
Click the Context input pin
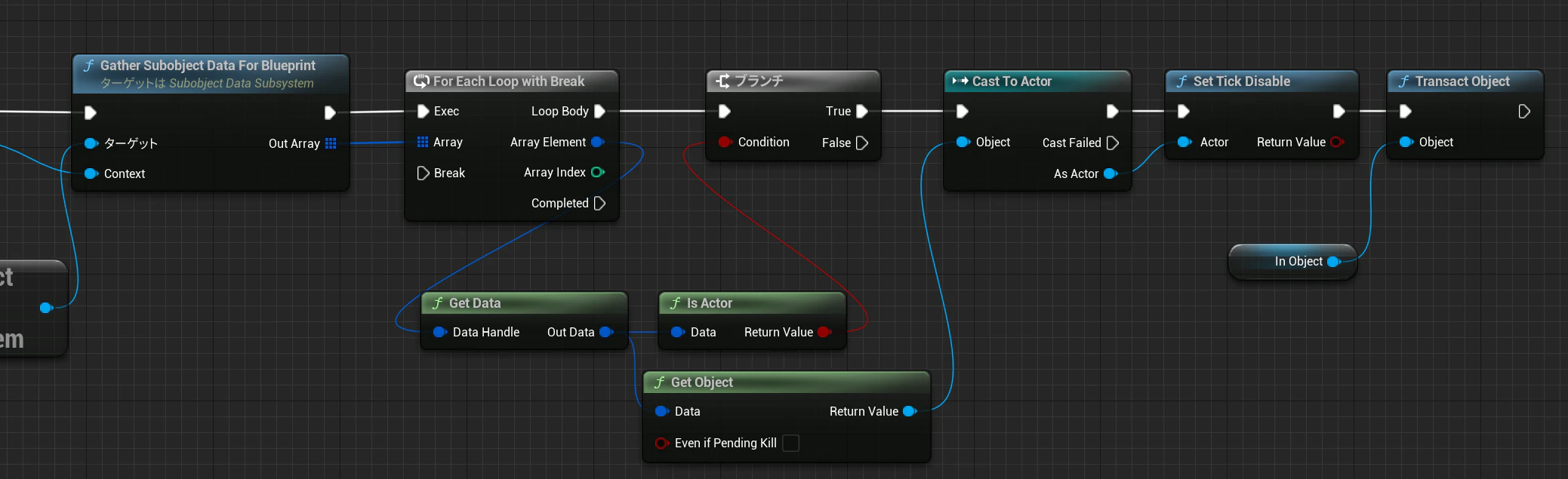click(91, 173)
